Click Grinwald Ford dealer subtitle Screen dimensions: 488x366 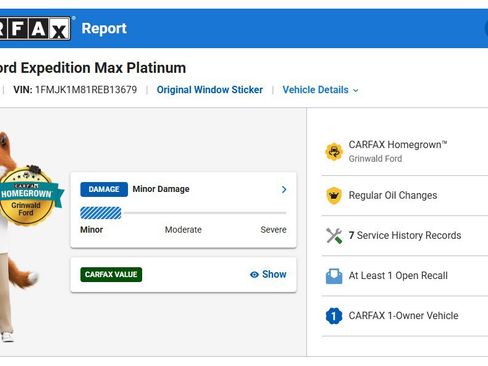[x=375, y=159]
